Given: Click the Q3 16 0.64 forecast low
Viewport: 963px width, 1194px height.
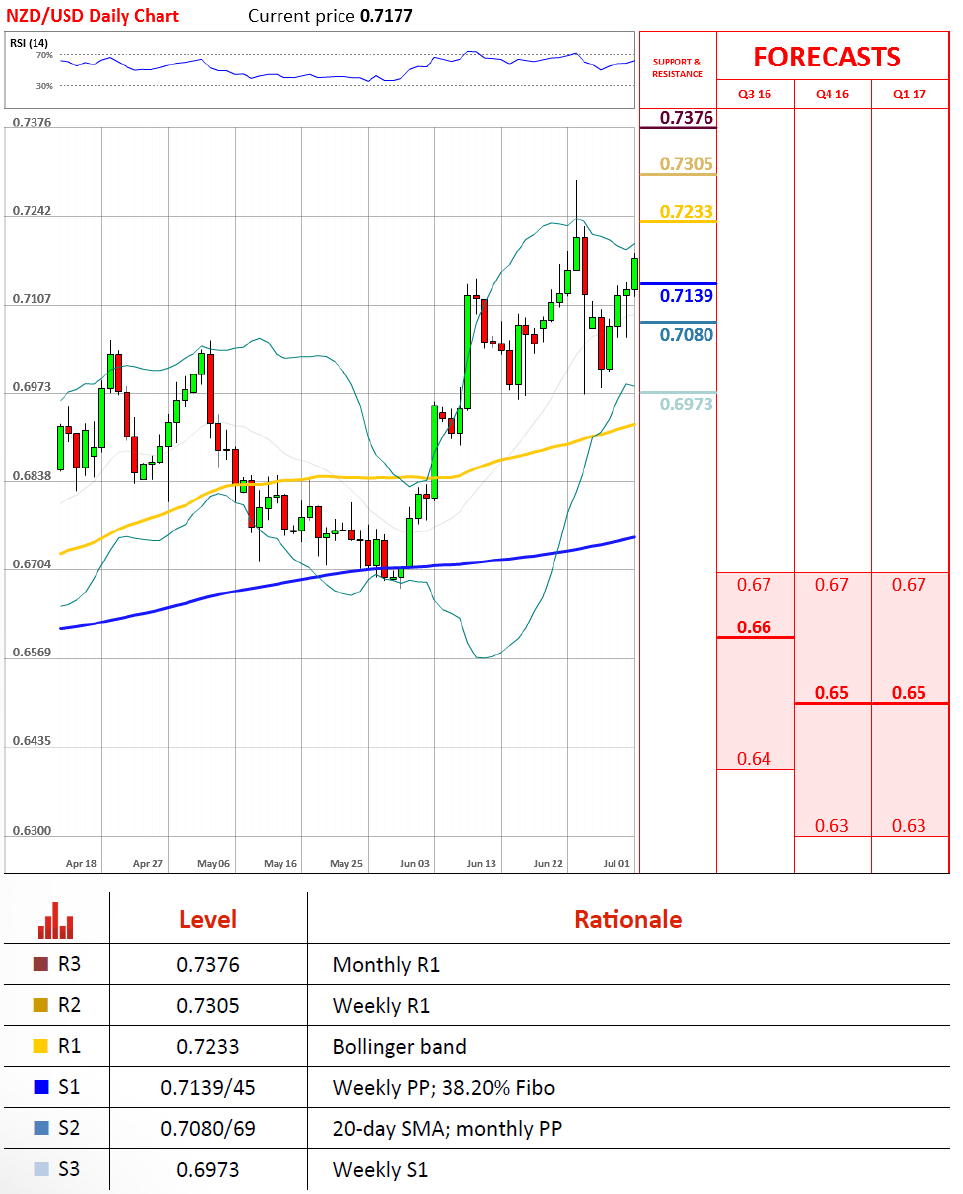Looking at the screenshot, I should point(754,759).
